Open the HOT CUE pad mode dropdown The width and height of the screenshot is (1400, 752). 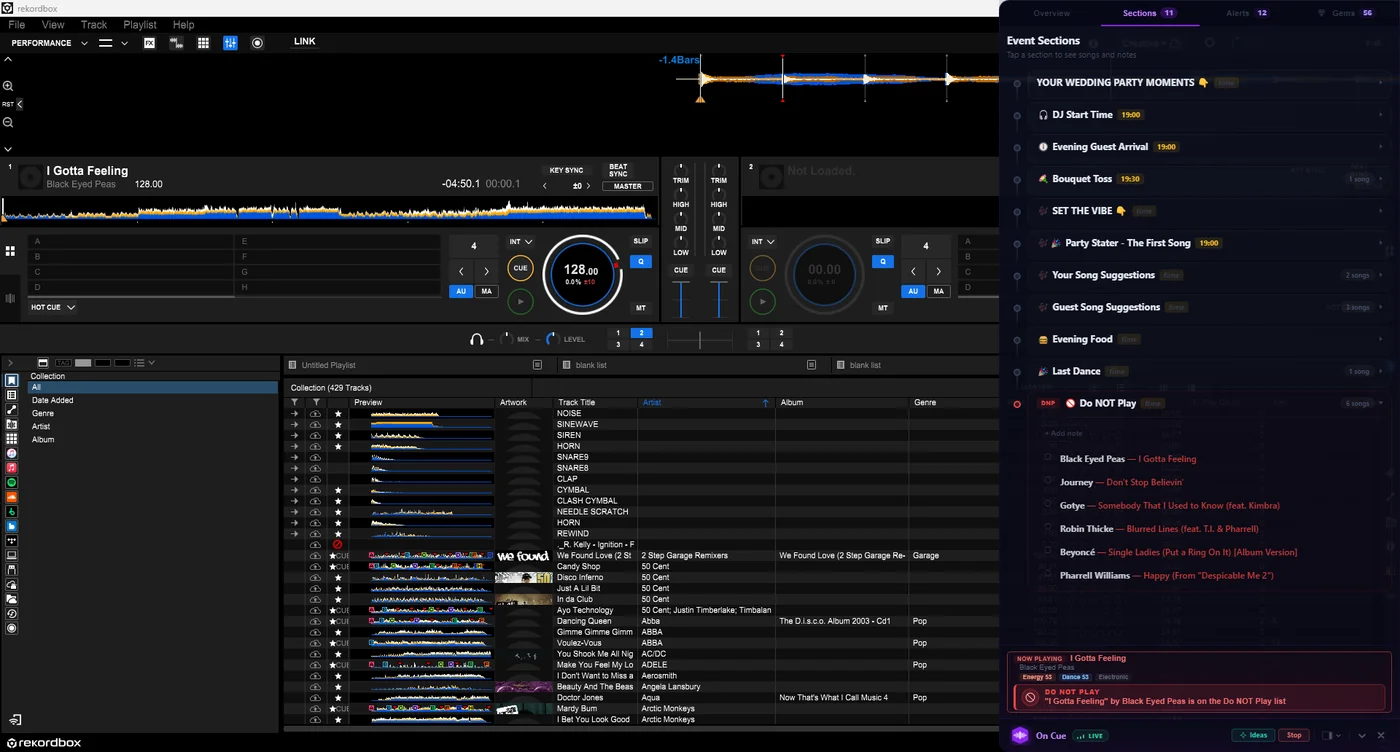[x=53, y=307]
